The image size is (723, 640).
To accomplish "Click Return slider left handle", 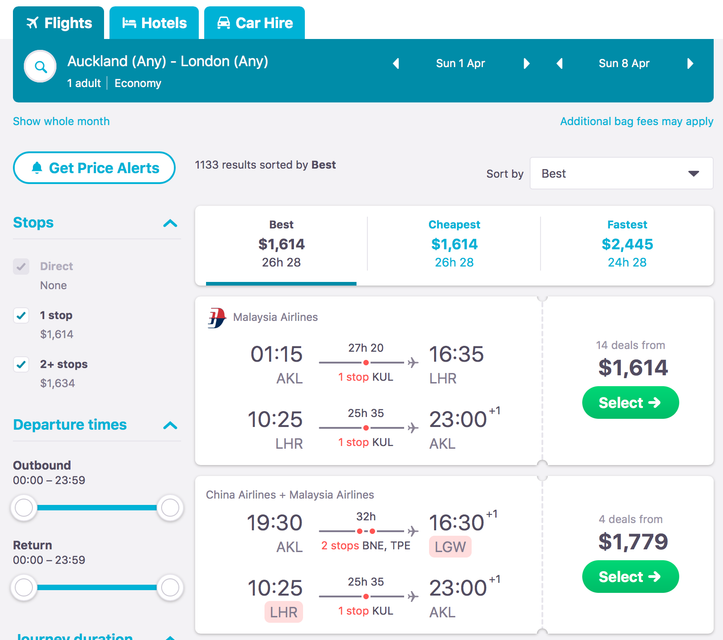I will (x=24, y=588).
